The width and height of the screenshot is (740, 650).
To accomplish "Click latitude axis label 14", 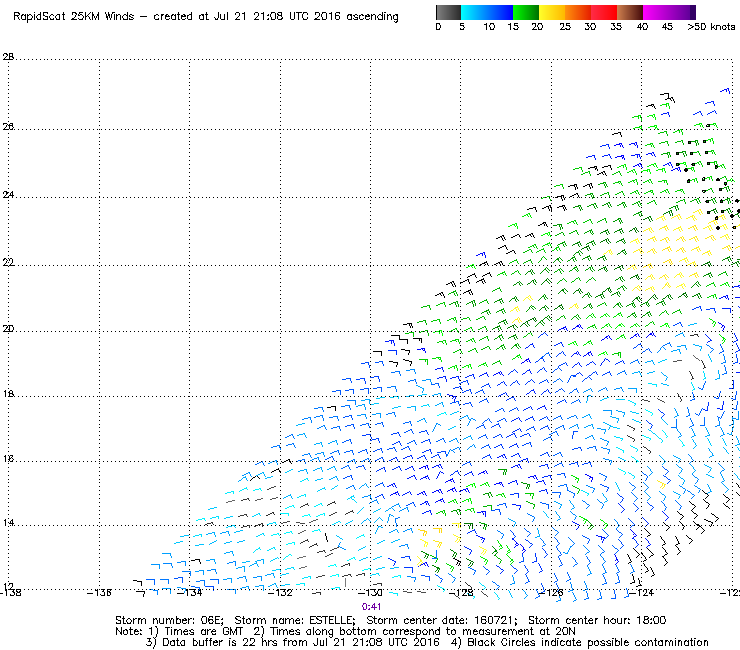I will pyautogui.click(x=8, y=523).
